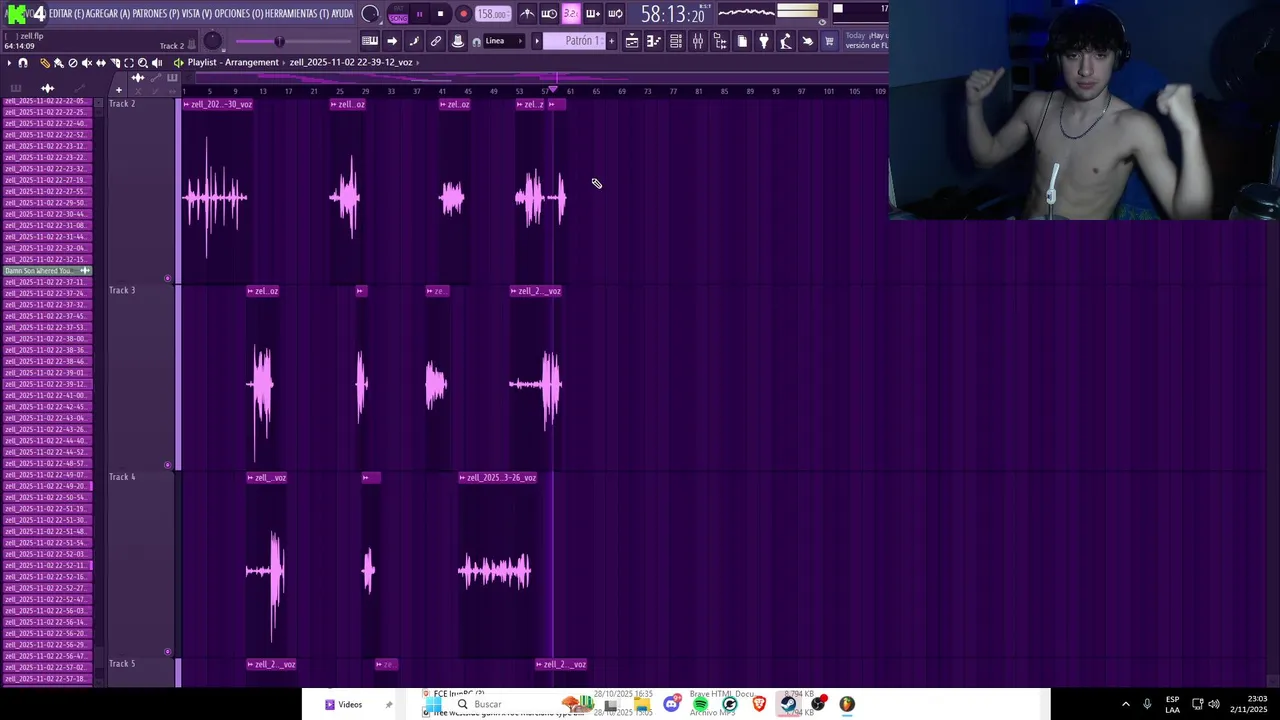Viewport: 1280px width, 720px height.
Task: Click the playback speaker tool in playlist
Action: 157,63
